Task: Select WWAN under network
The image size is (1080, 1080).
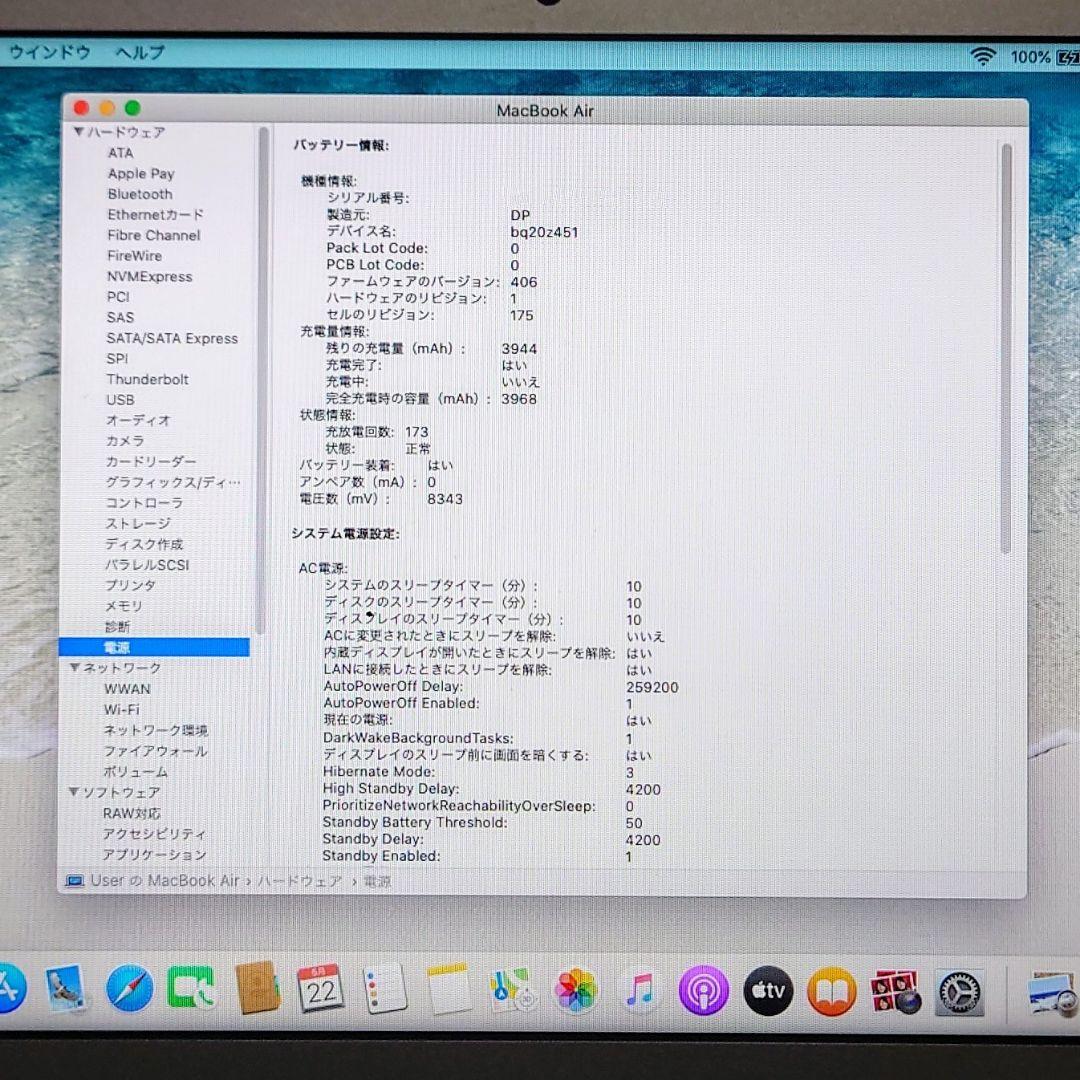Action: pos(127,689)
